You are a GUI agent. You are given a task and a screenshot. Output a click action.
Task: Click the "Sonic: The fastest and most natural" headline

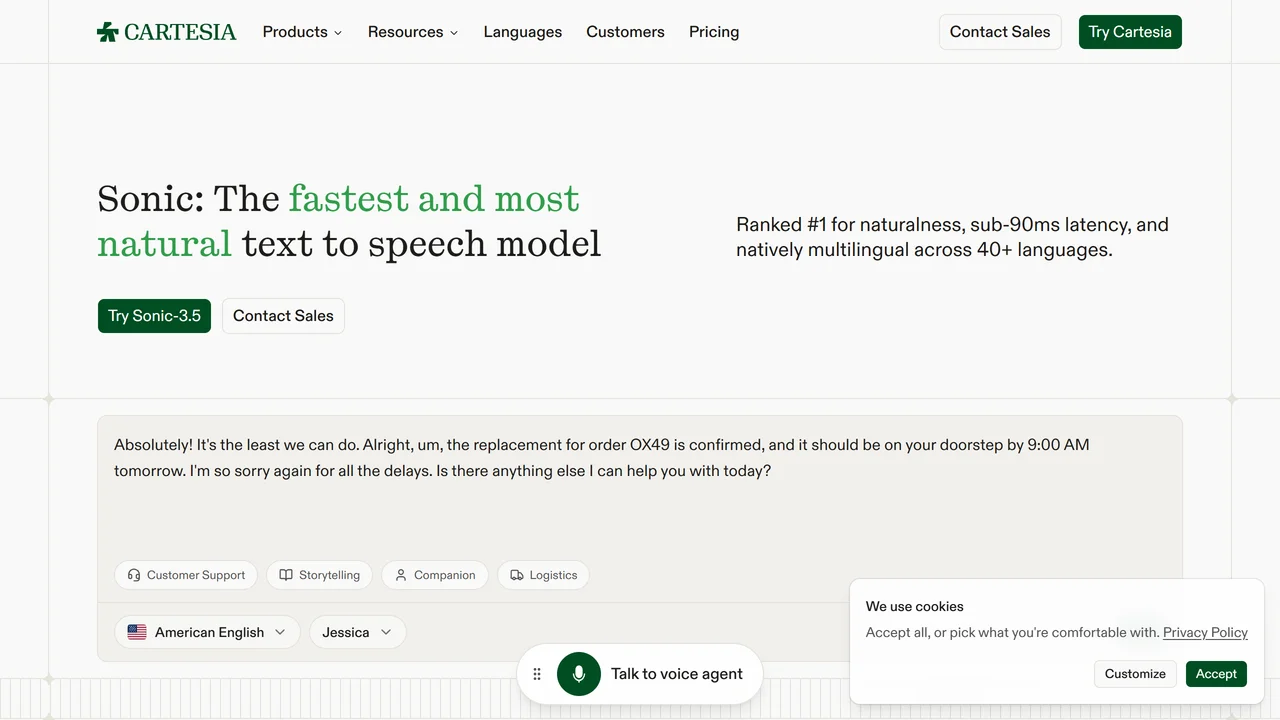coord(349,221)
